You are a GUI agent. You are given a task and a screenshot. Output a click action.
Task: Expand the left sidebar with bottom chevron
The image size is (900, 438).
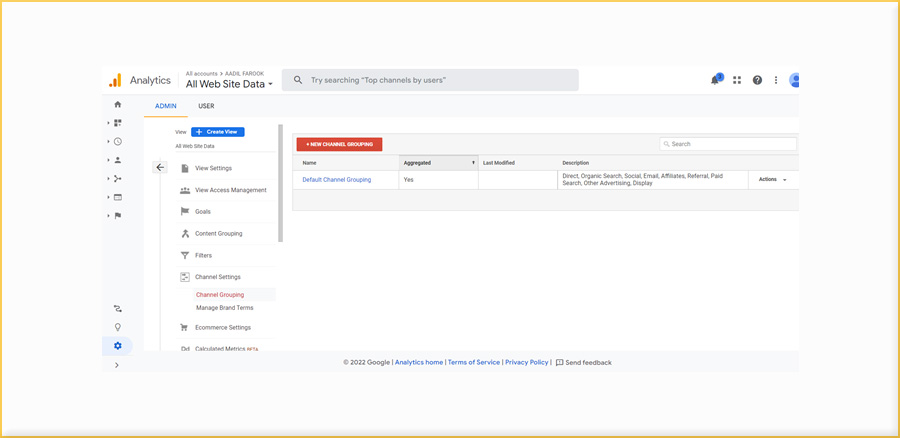[x=117, y=365]
